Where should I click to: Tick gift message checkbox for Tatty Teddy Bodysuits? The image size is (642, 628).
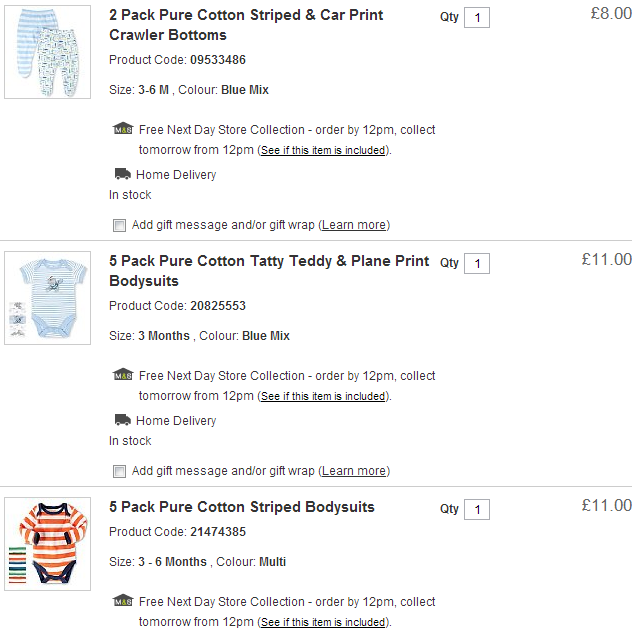[x=120, y=471]
